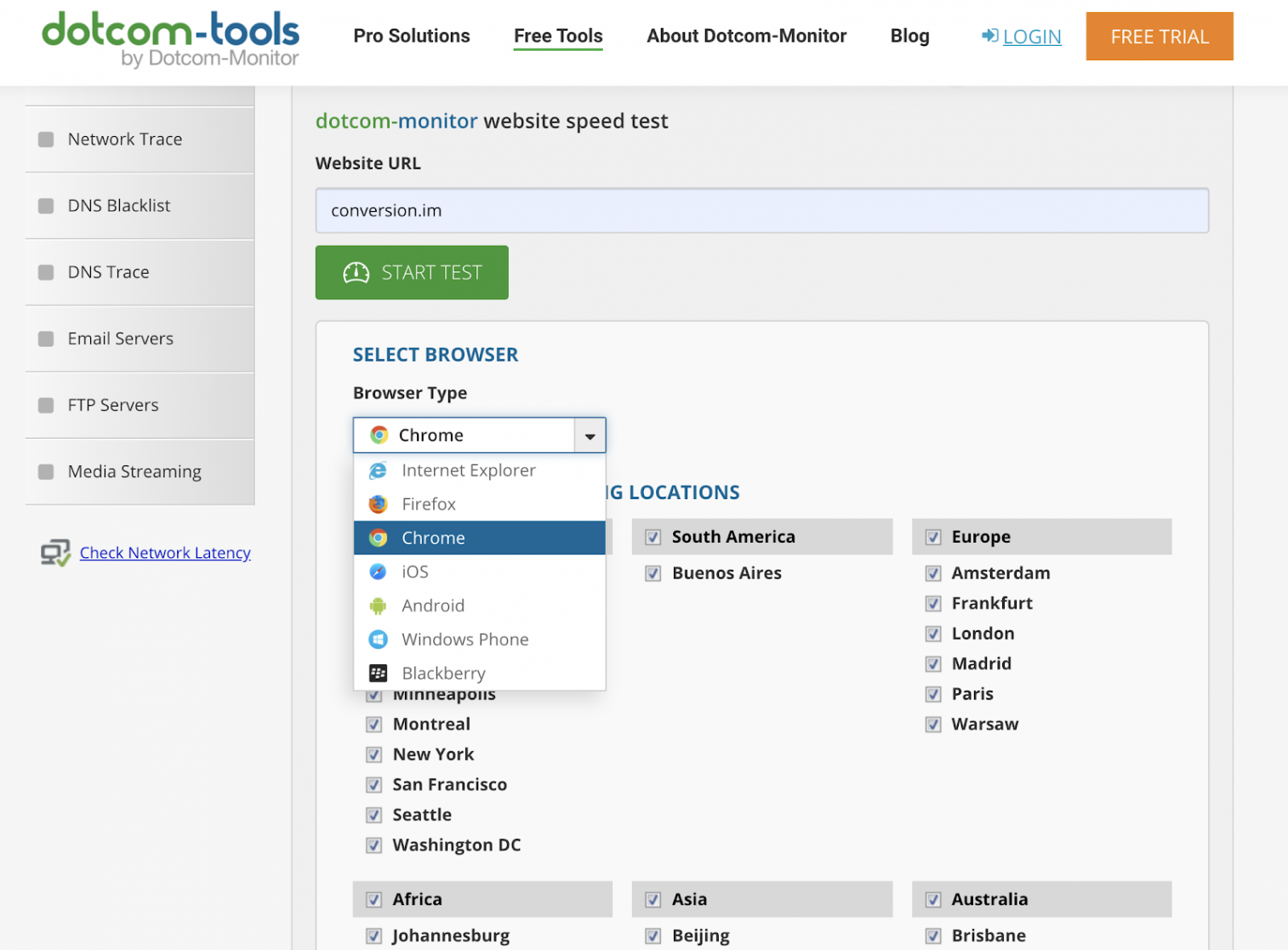Click the Blackberry icon
Image resolution: width=1288 pixels, height=950 pixels.
click(379, 674)
